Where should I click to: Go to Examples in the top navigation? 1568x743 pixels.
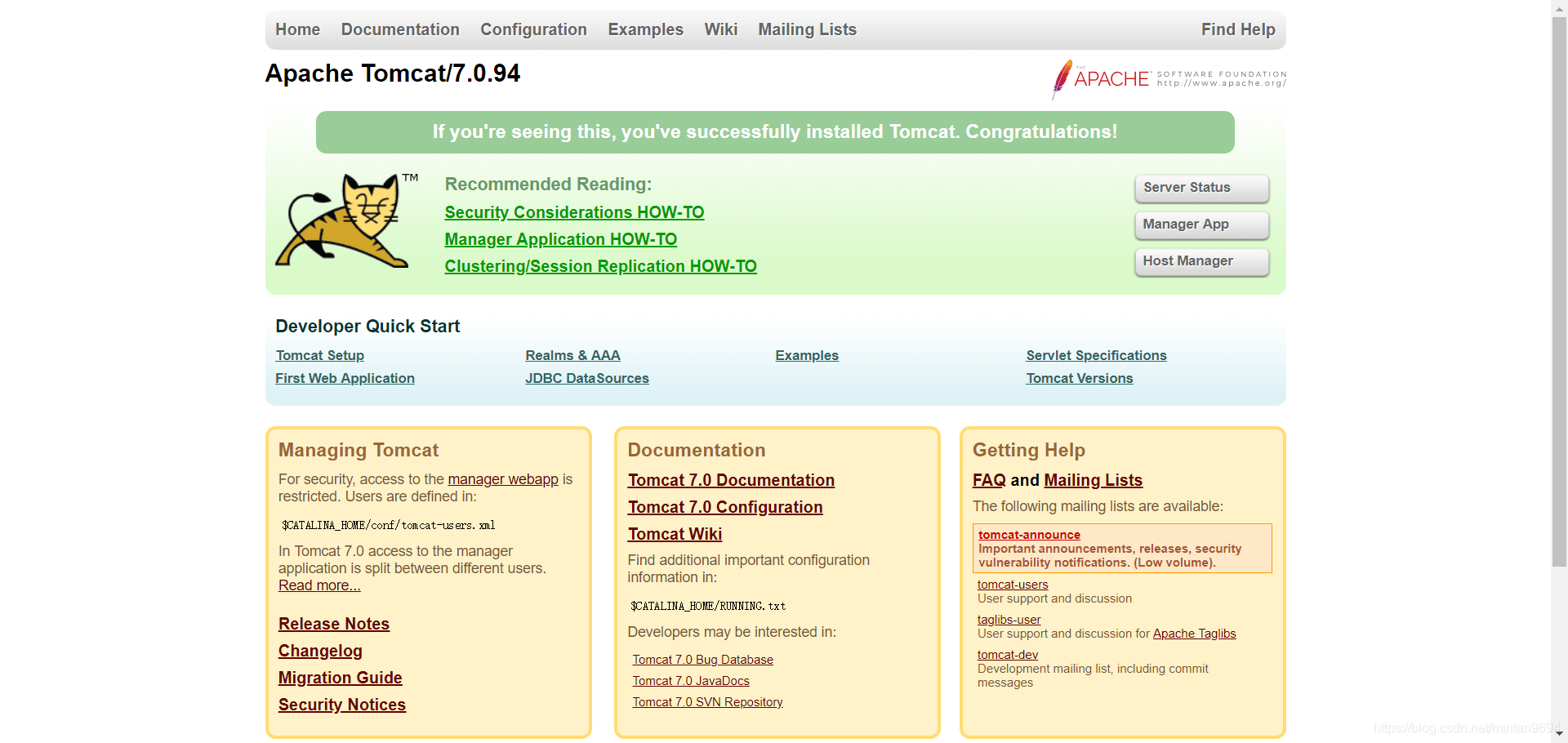tap(645, 29)
